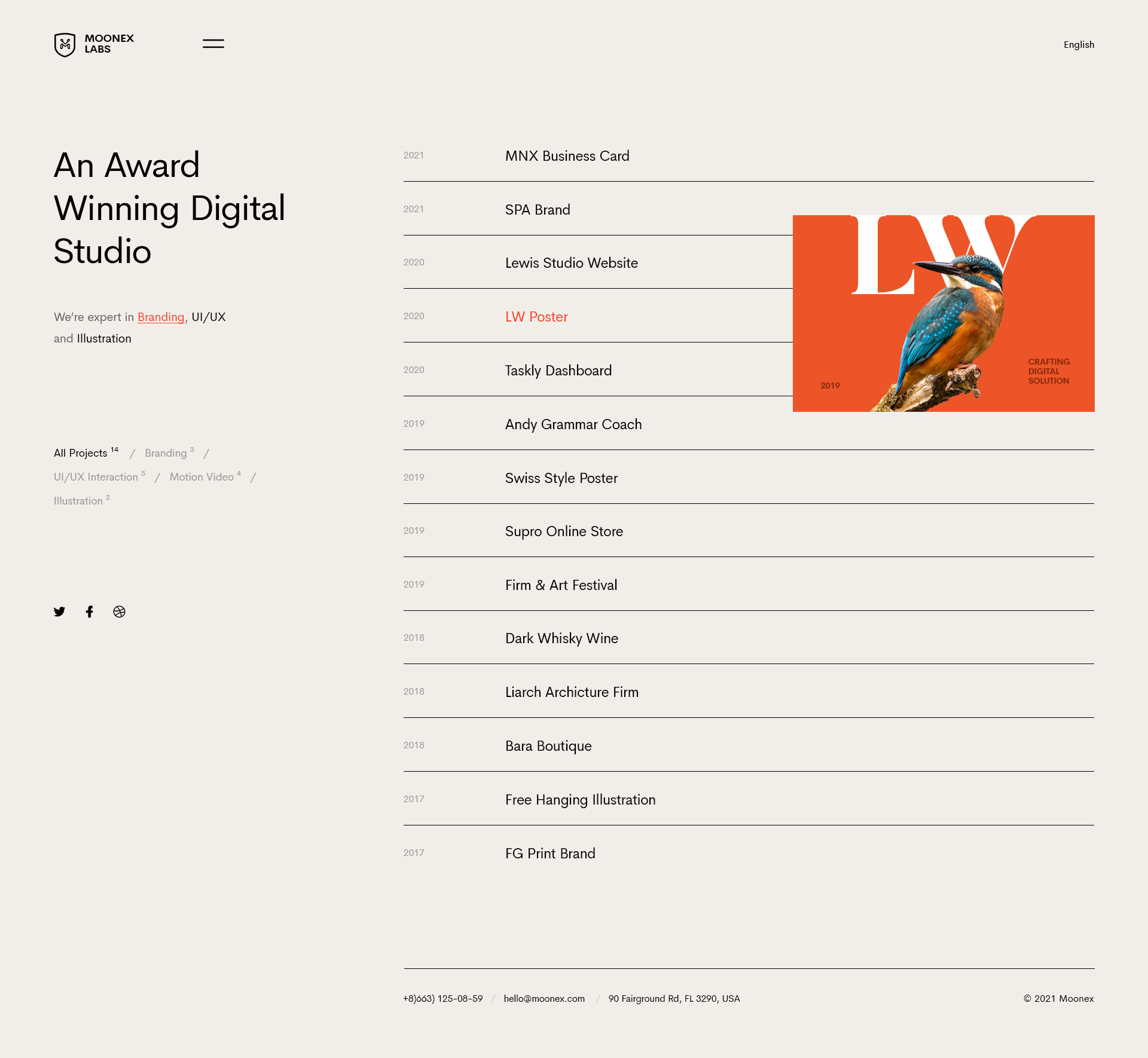Open the LW Poster project

(536, 317)
